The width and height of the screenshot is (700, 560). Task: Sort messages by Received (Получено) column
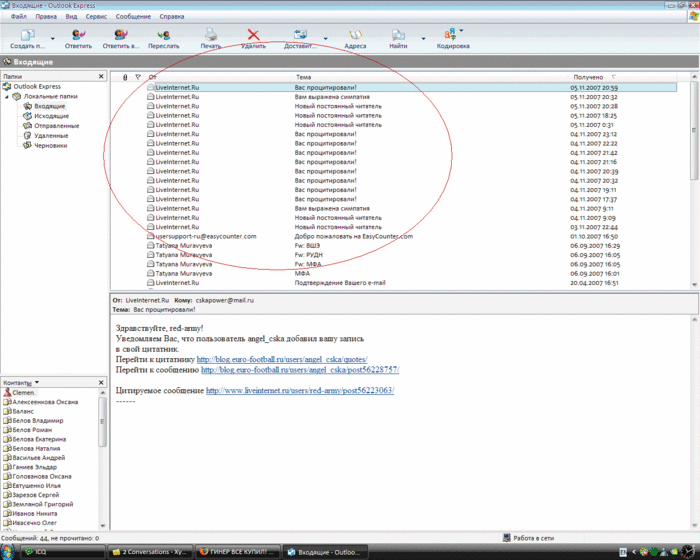(588, 77)
